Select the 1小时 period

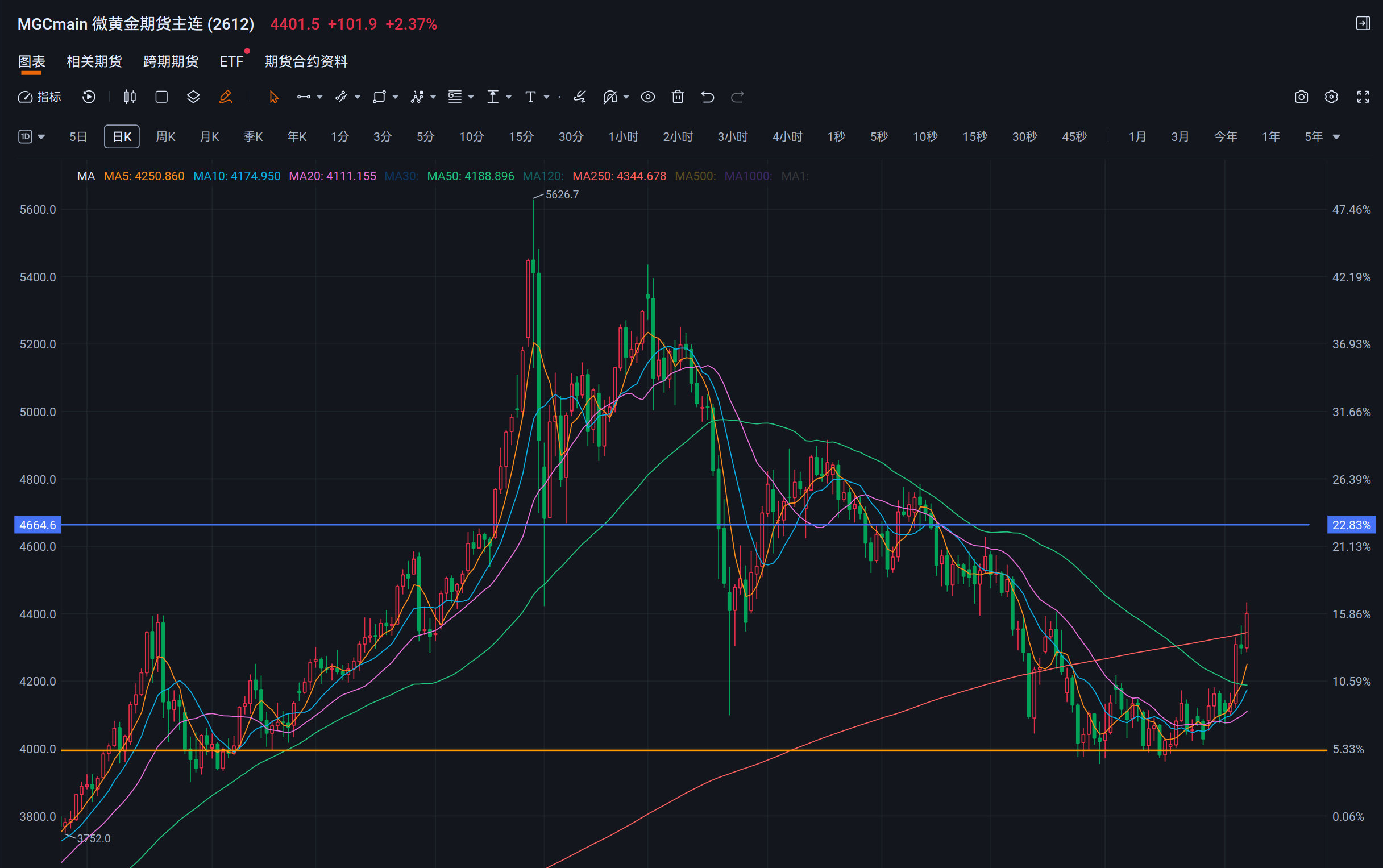(x=623, y=136)
